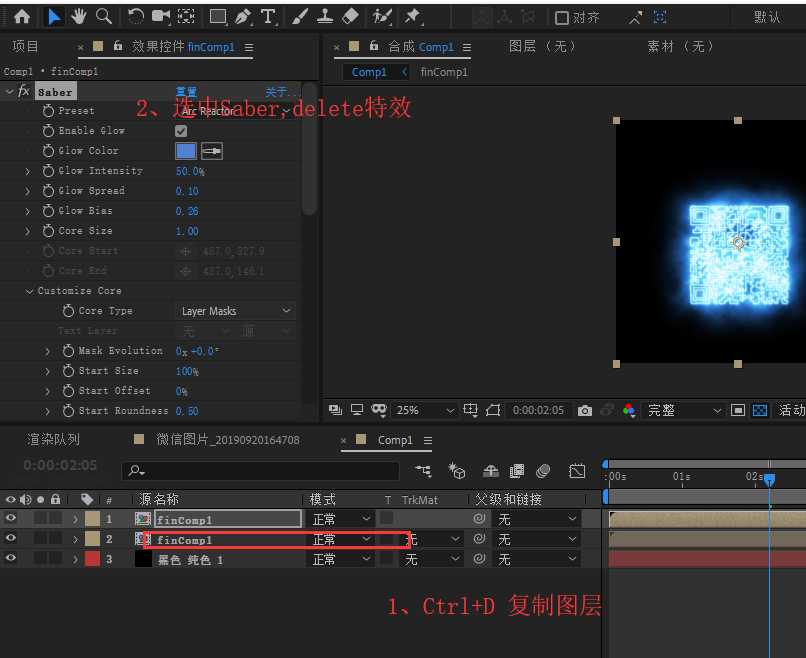Switch to the 项目 panel tab

25,47
